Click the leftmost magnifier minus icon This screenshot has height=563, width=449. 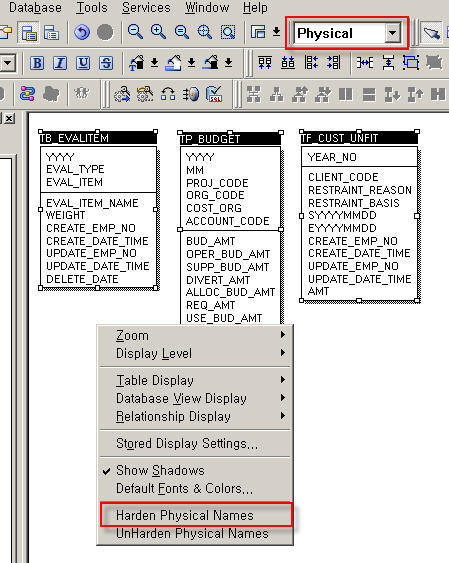click(x=135, y=32)
